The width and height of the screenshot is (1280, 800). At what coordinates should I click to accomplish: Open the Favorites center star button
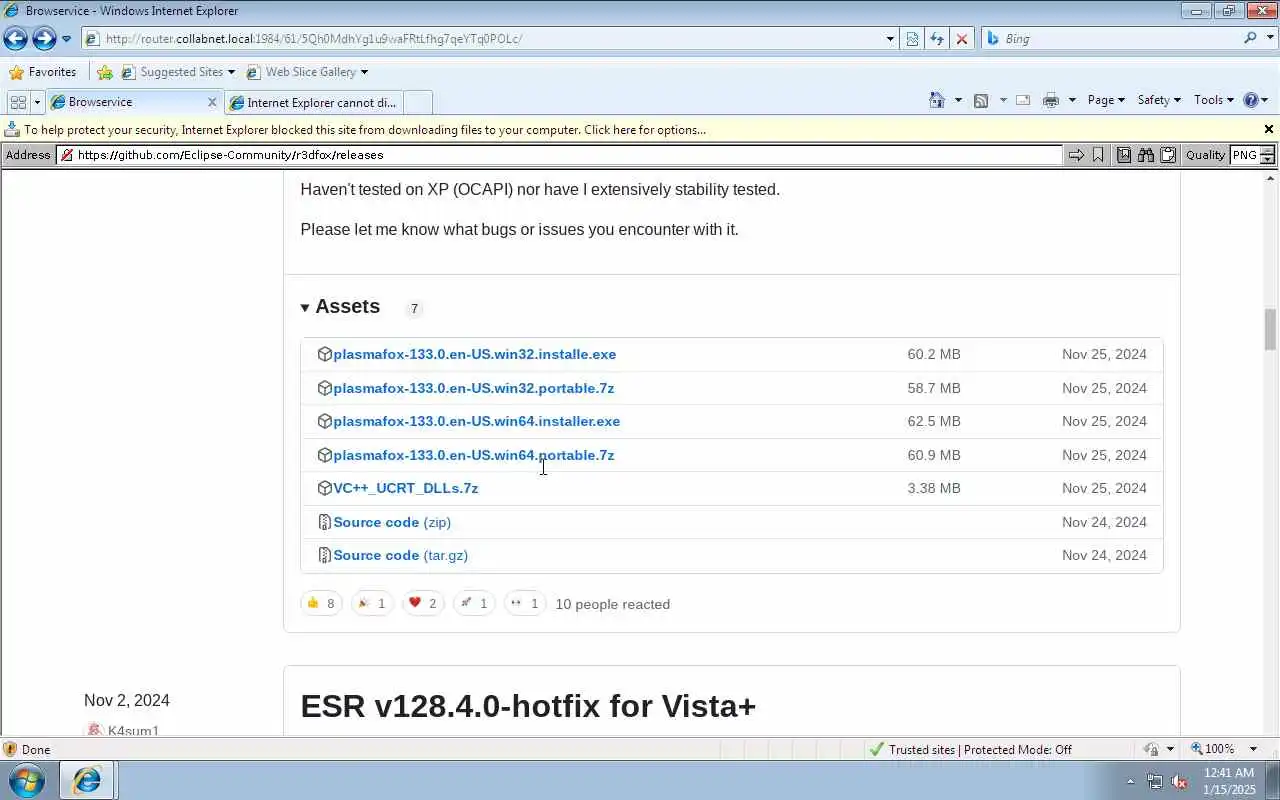click(x=43, y=72)
